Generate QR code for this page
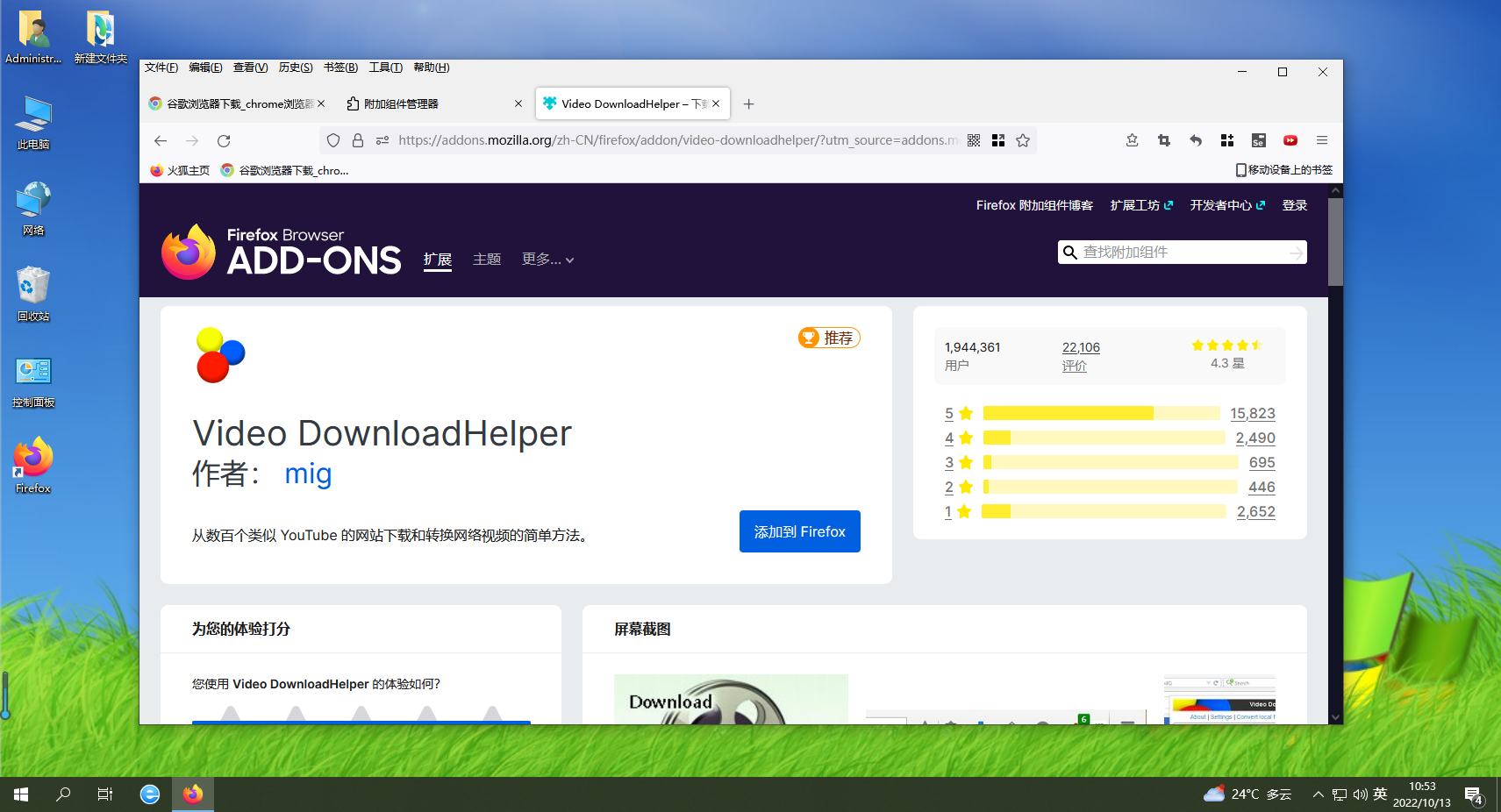The width and height of the screenshot is (1501, 812). pyautogui.click(x=974, y=140)
